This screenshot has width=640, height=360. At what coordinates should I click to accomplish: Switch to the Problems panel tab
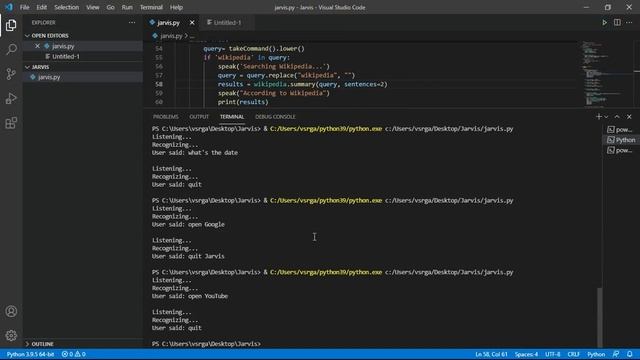[x=166, y=117]
